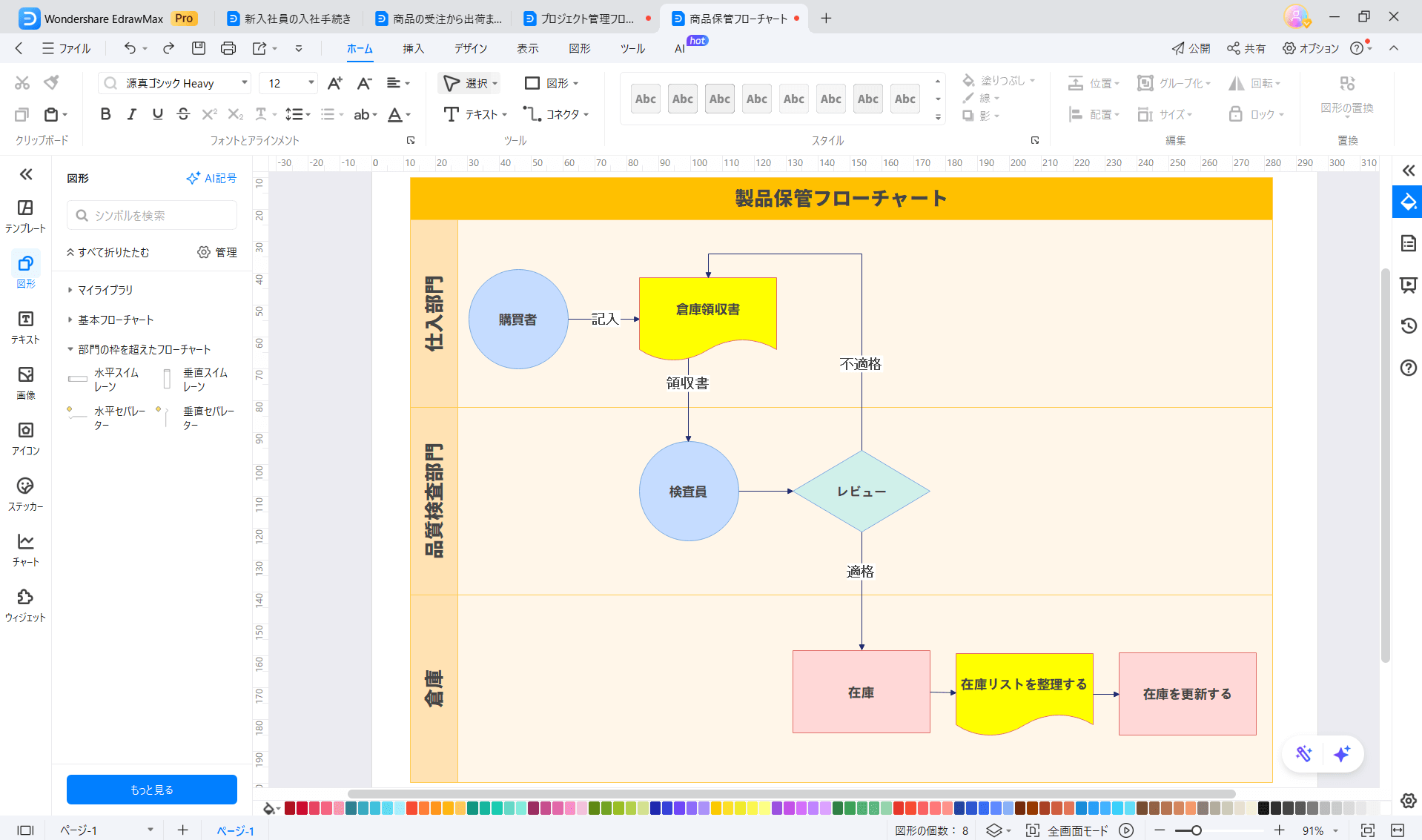Image resolution: width=1422 pixels, height=840 pixels.
Task: Click the AI sparkle assistant button
Action: coord(1341,754)
